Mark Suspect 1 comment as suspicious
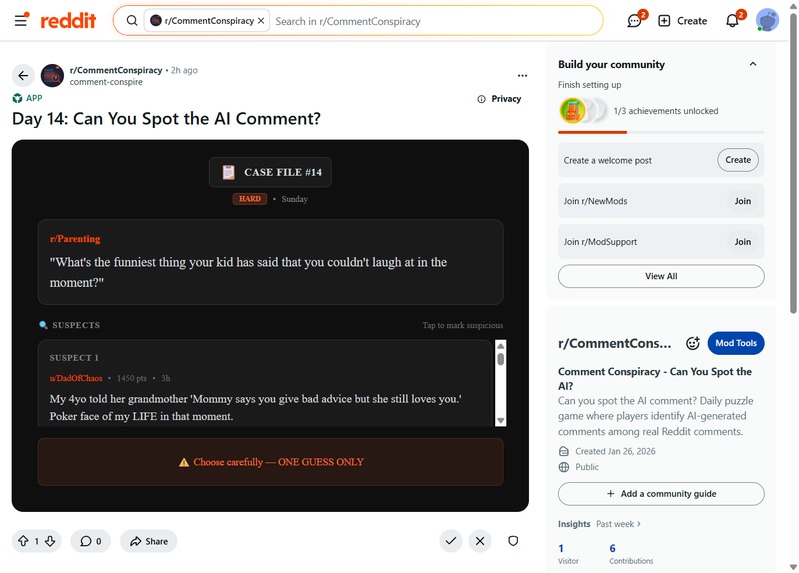 [x=265, y=383]
